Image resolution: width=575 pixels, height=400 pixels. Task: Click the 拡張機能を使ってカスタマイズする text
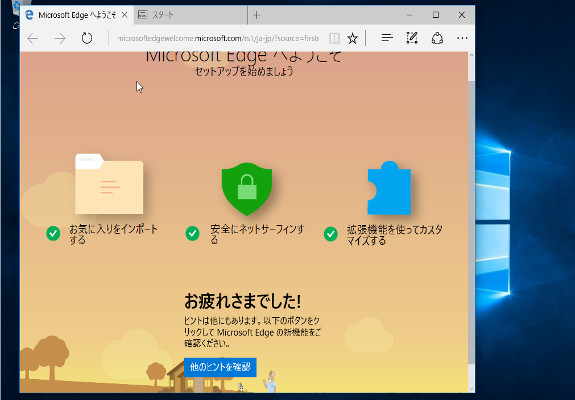point(395,235)
